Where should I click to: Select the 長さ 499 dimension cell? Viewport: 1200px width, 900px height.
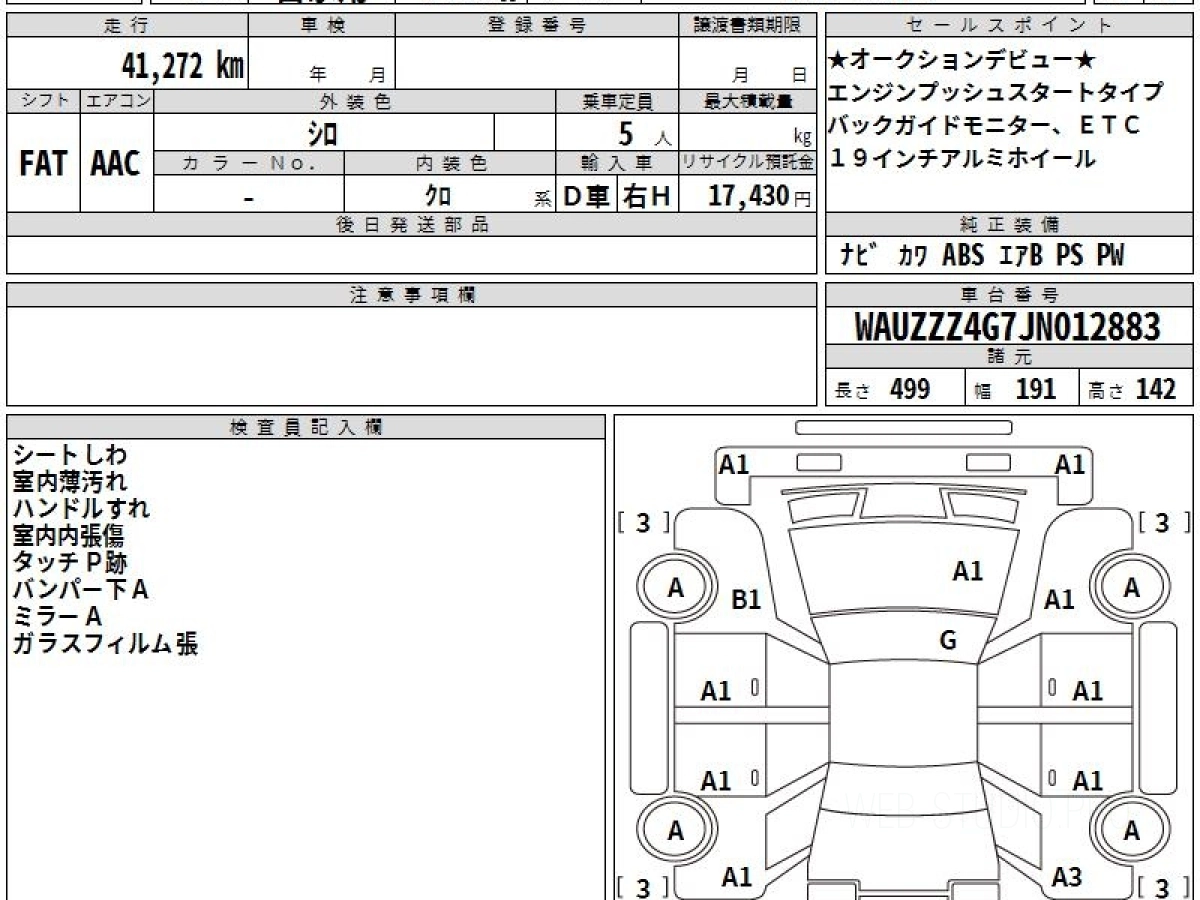click(895, 389)
